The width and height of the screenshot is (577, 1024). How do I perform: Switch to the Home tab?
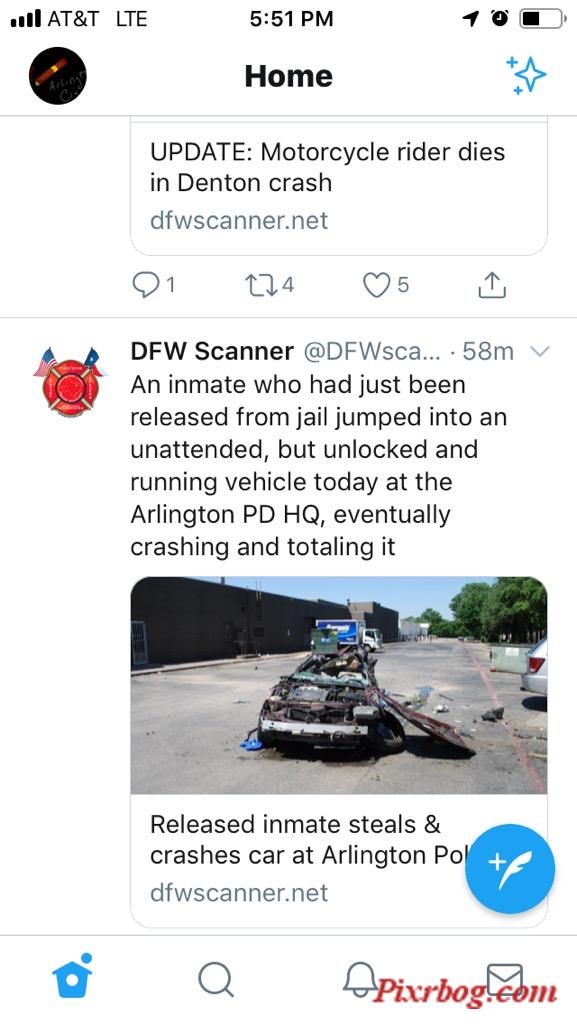click(x=72, y=977)
